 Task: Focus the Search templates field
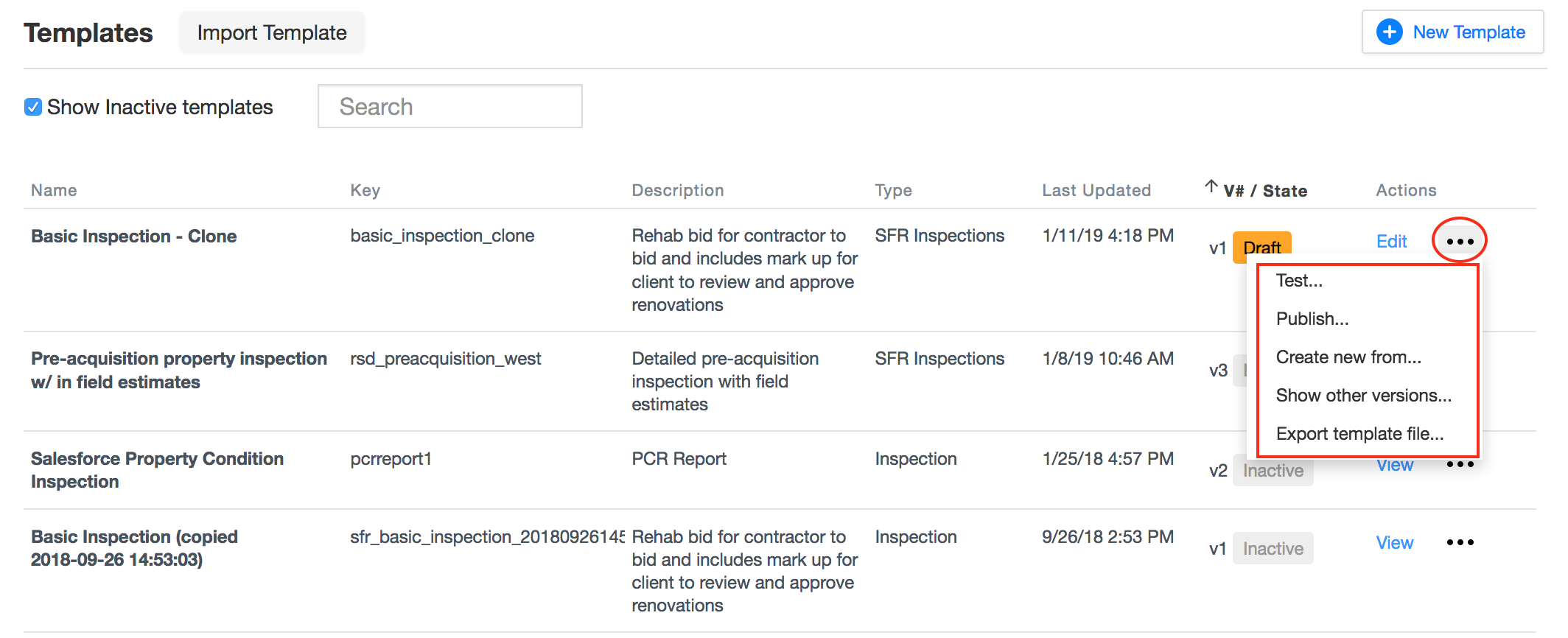click(450, 106)
